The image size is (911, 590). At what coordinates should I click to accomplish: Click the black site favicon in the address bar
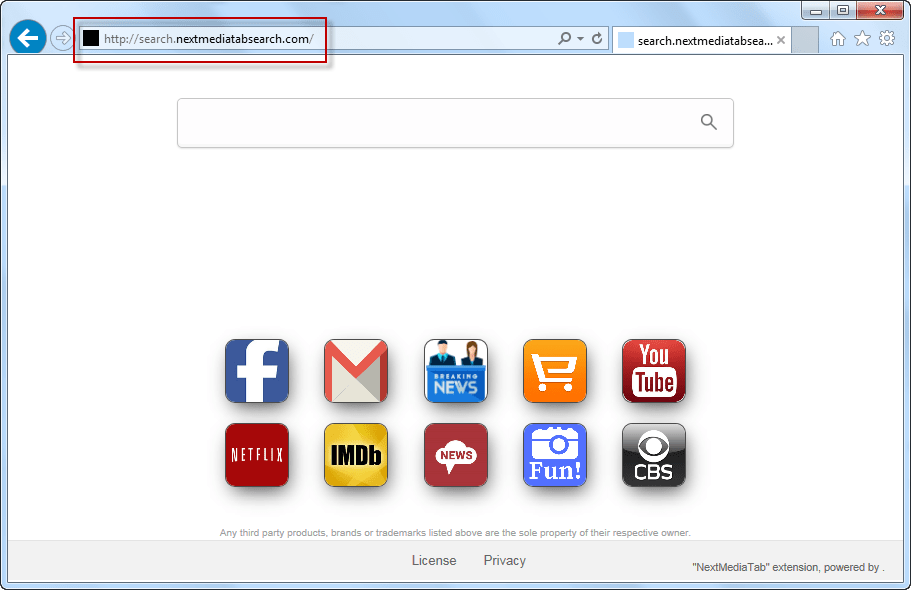pos(91,38)
